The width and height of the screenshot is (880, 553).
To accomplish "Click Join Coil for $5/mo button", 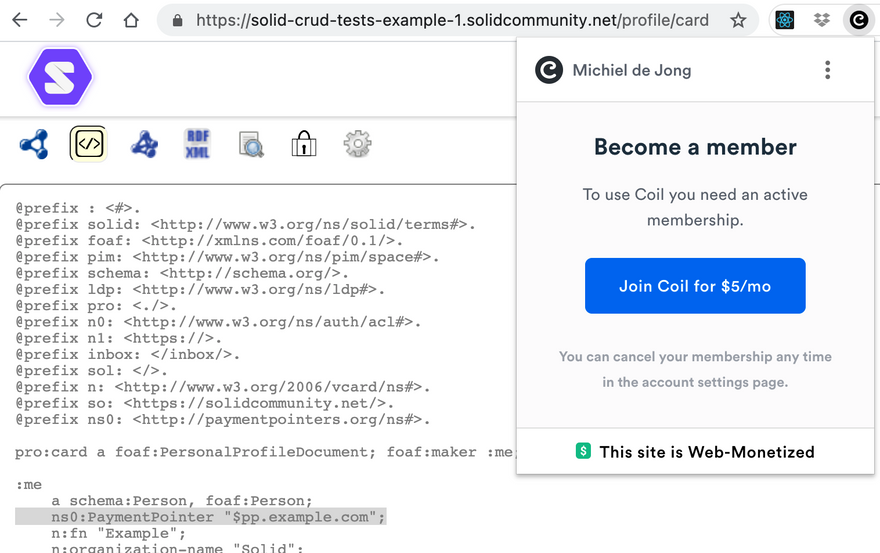I will coord(695,286).
